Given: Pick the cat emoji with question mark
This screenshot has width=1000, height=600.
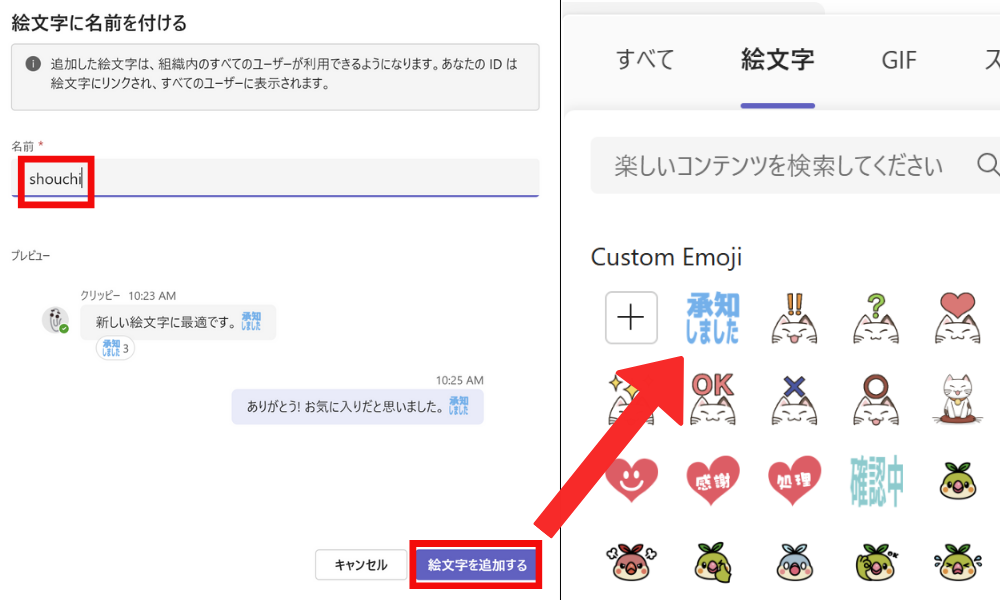Looking at the screenshot, I should tap(876, 318).
